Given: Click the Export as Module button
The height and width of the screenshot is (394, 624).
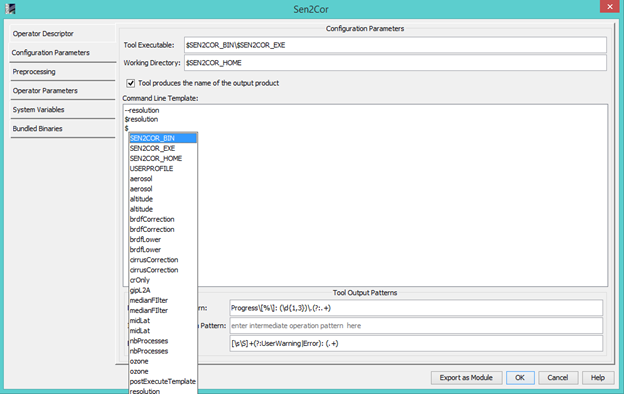Looking at the screenshot, I should tap(466, 378).
